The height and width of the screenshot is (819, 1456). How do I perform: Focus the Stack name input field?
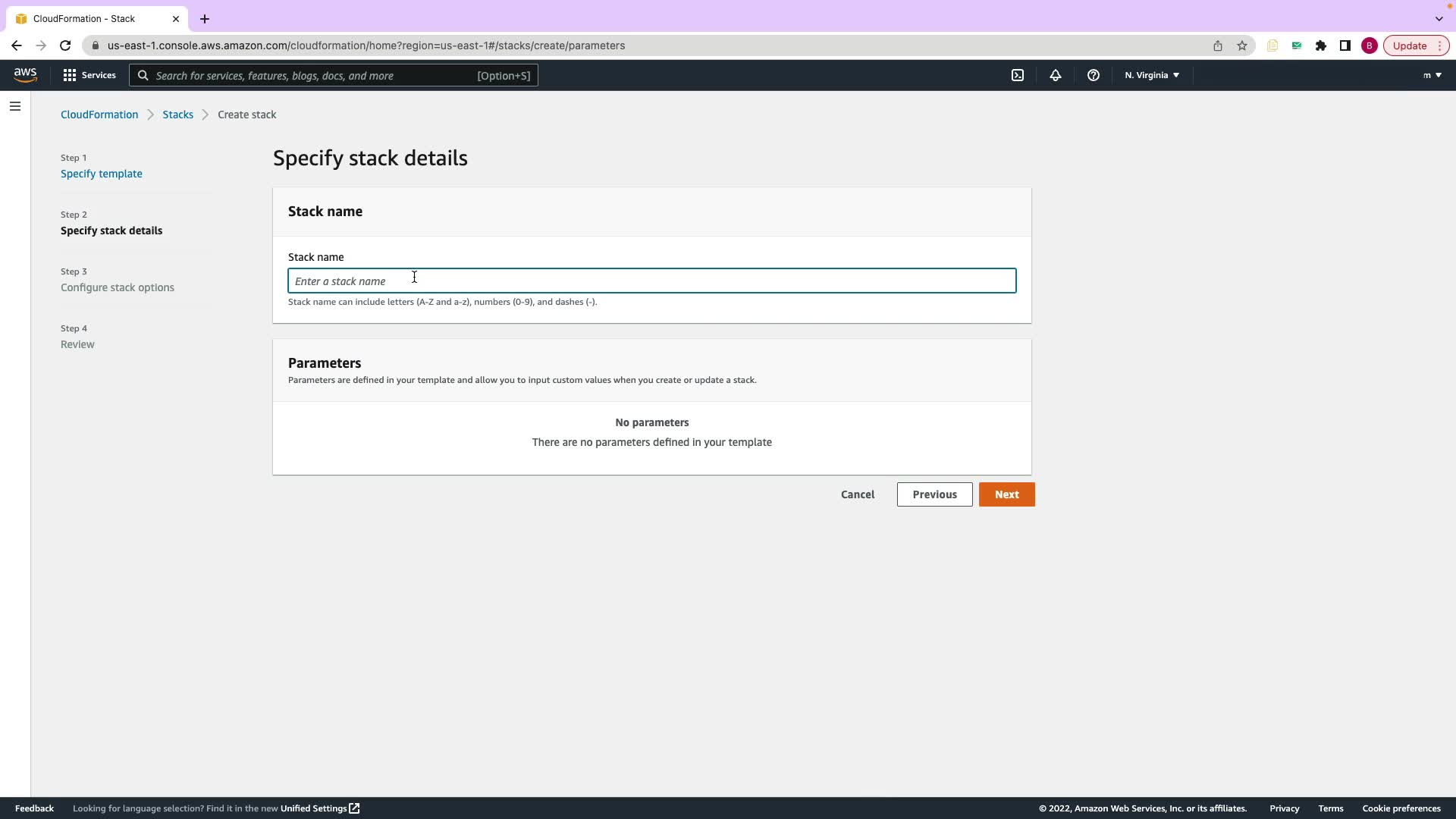pyautogui.click(x=651, y=281)
